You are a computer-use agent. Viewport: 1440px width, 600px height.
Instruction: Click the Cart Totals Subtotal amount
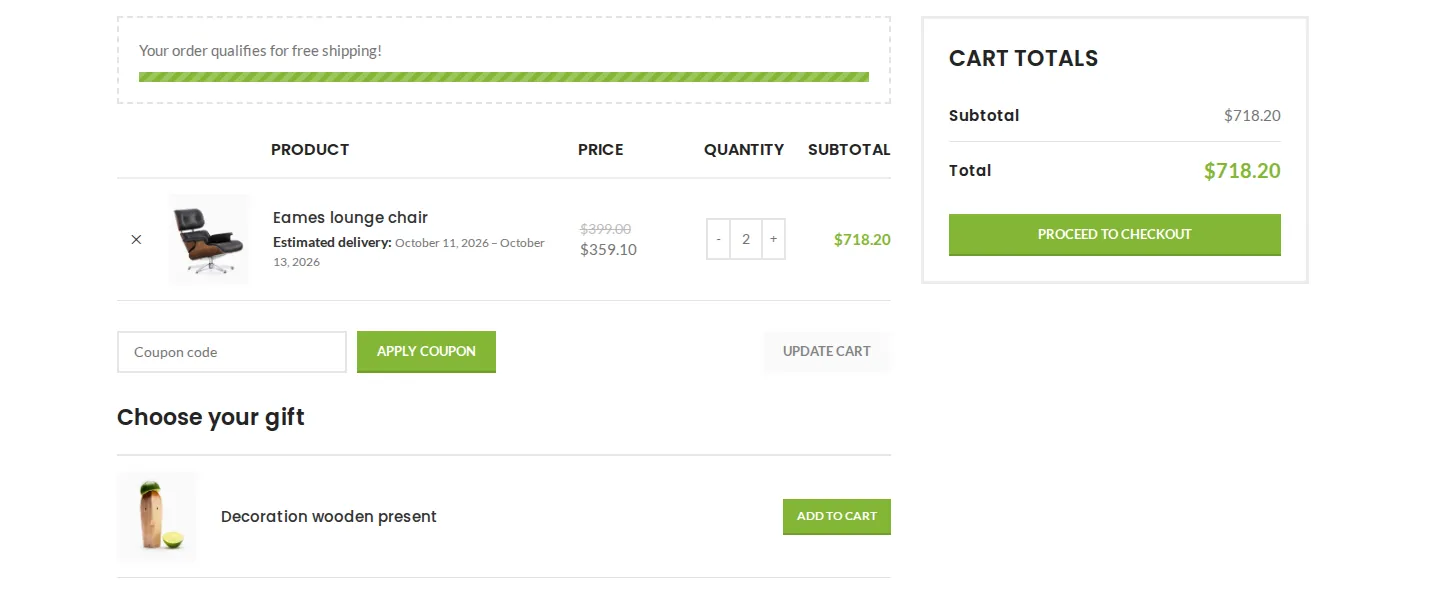(1252, 115)
